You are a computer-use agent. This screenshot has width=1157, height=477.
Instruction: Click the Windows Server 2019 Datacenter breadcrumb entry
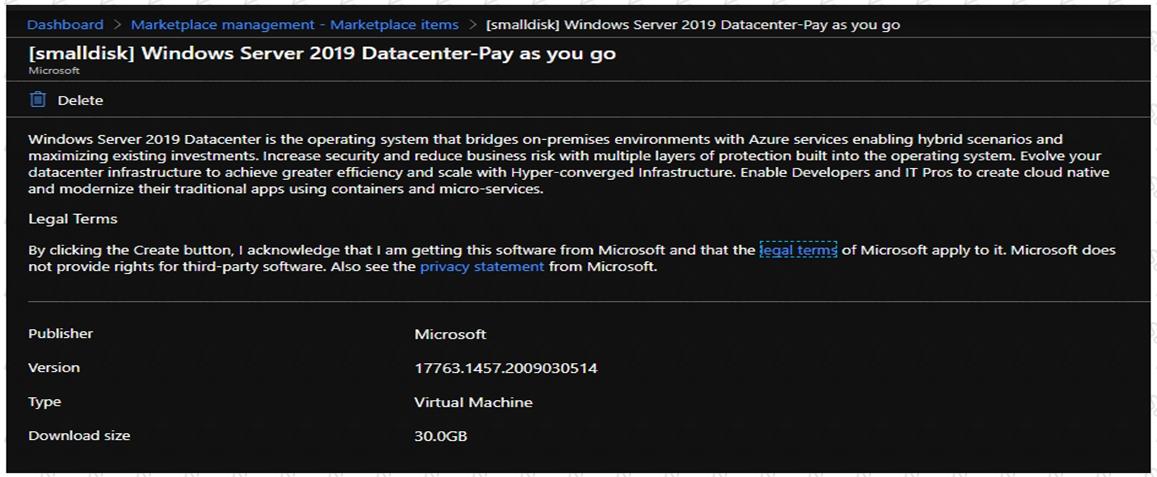(693, 24)
